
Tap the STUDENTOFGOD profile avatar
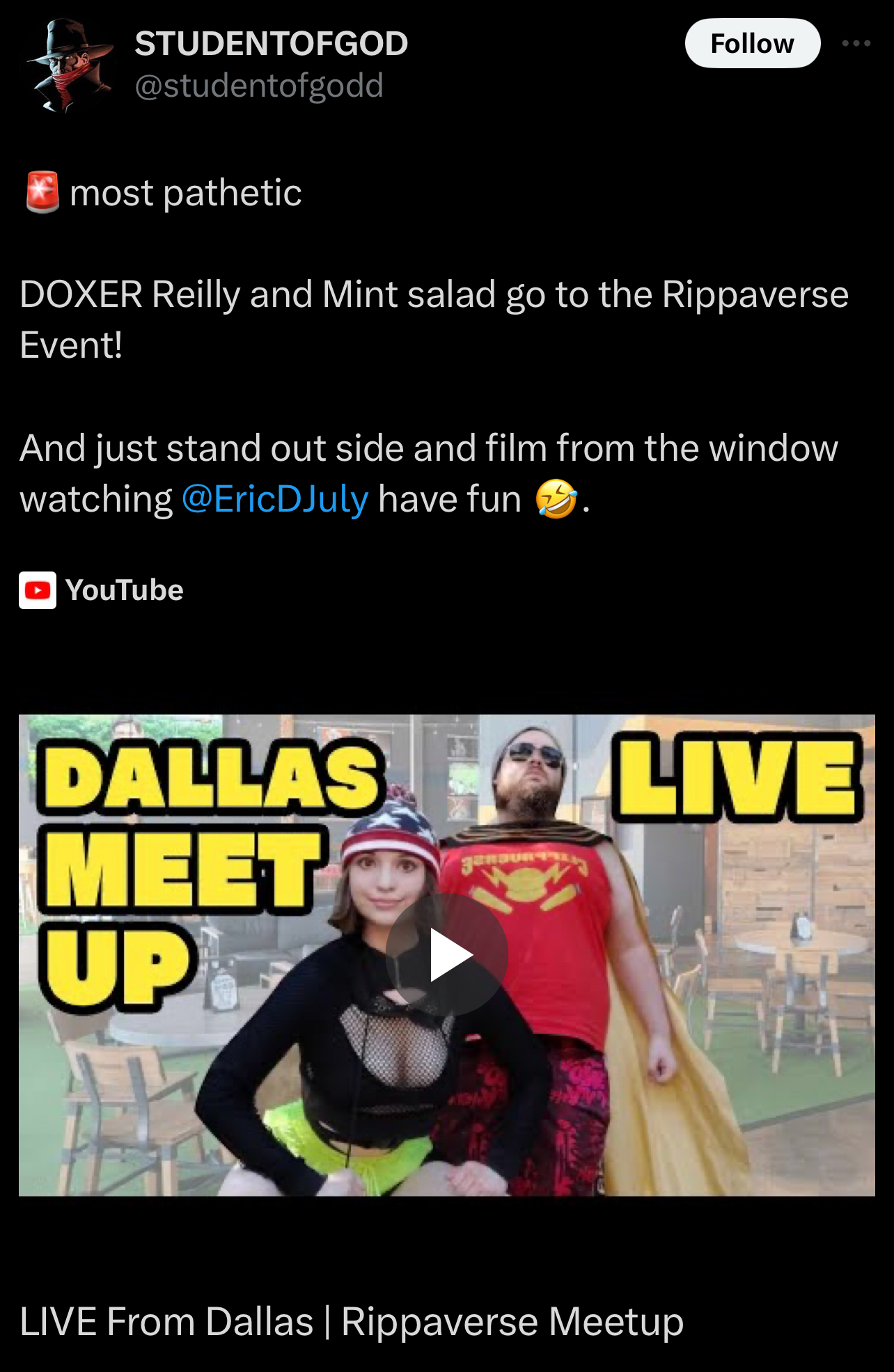click(x=70, y=66)
